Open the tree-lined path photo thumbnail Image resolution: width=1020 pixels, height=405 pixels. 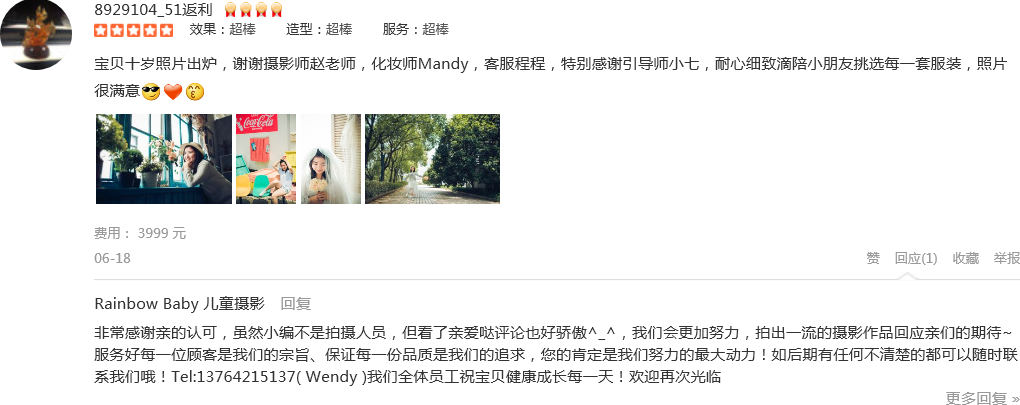(x=433, y=159)
